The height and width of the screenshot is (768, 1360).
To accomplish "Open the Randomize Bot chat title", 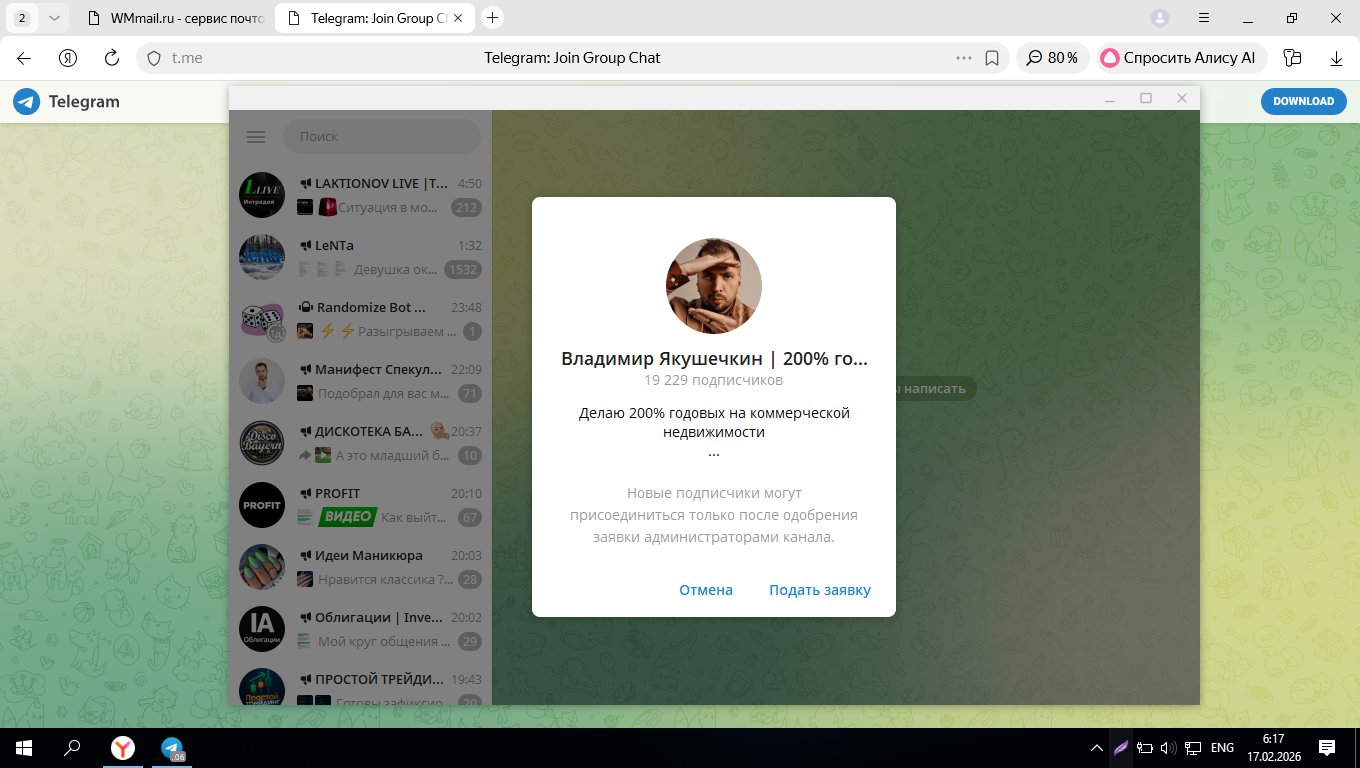I will click(371, 308).
